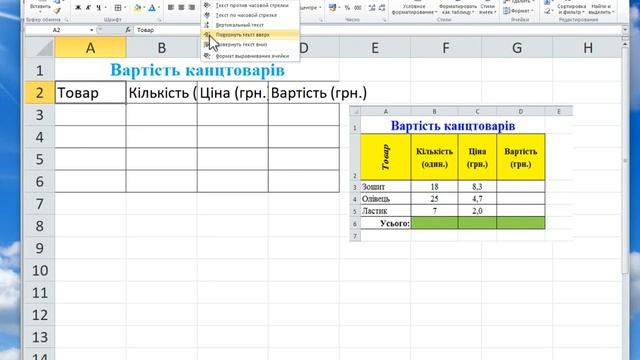Align cell text to the right
Viewport: 640px width, 360px height.
(x=191, y=7)
